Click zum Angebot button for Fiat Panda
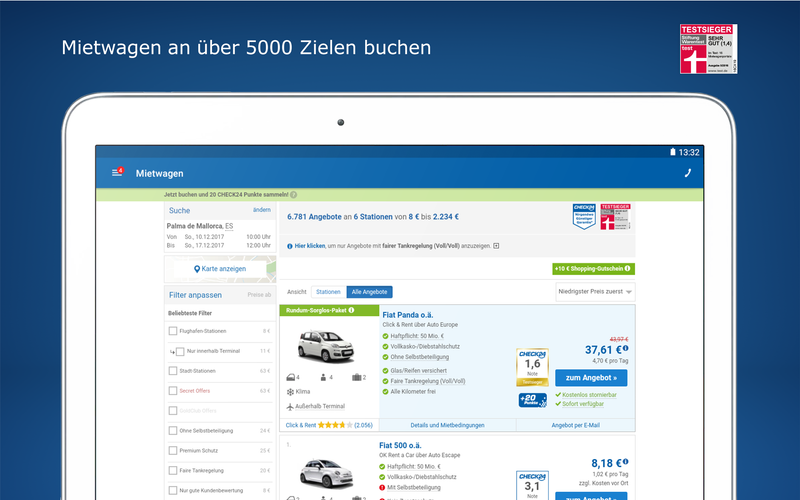The height and width of the screenshot is (500, 800). [x=591, y=378]
